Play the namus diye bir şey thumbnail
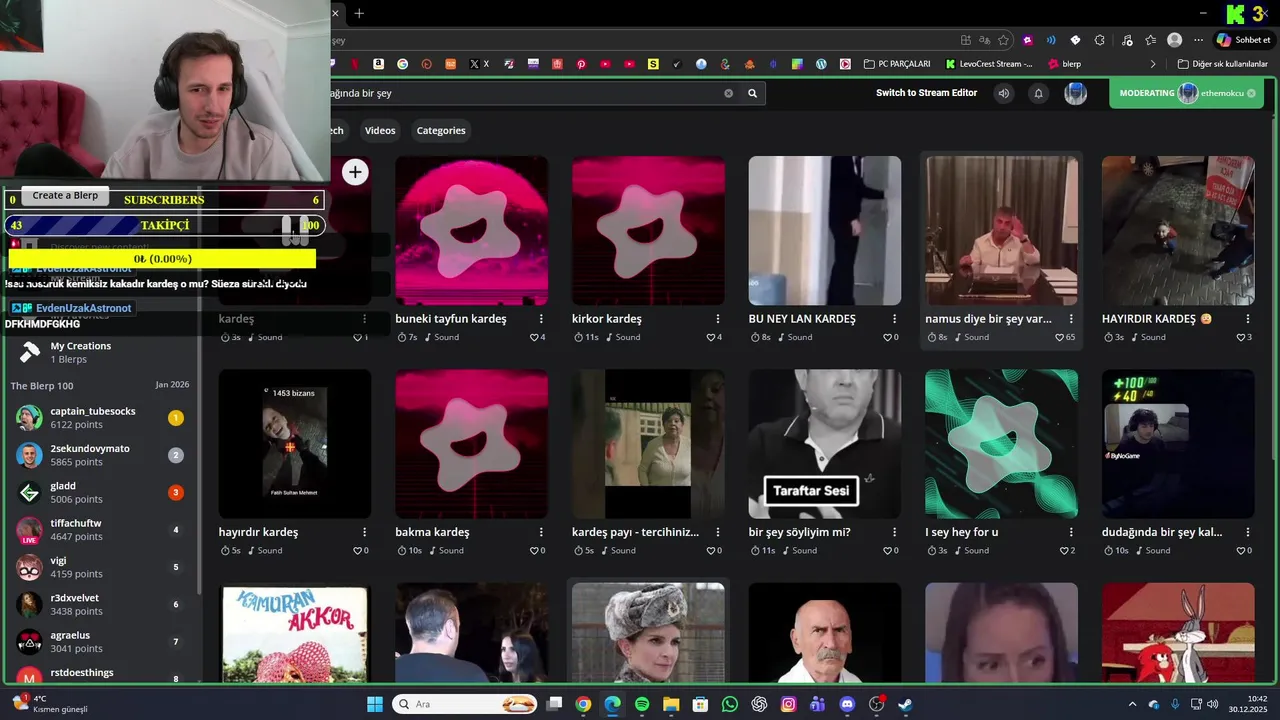This screenshot has width=1280, height=720. (1001, 231)
